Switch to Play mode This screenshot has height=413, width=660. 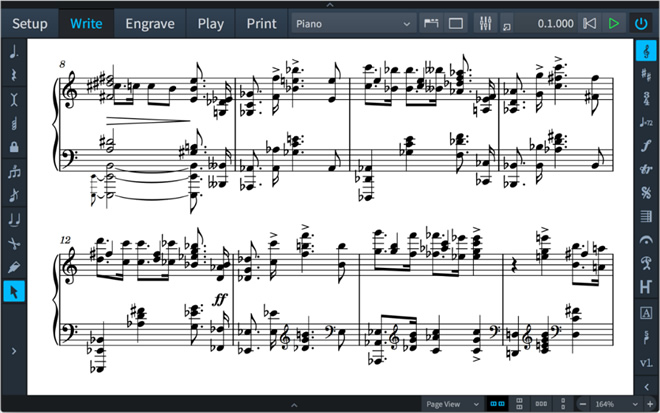pyautogui.click(x=210, y=24)
